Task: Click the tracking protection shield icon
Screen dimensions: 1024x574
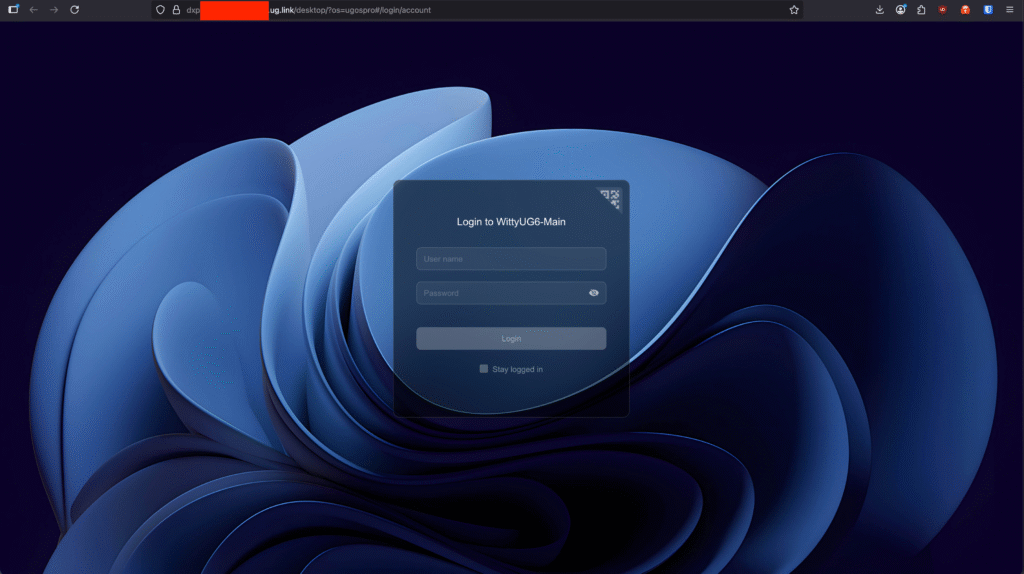Action: click(160, 10)
